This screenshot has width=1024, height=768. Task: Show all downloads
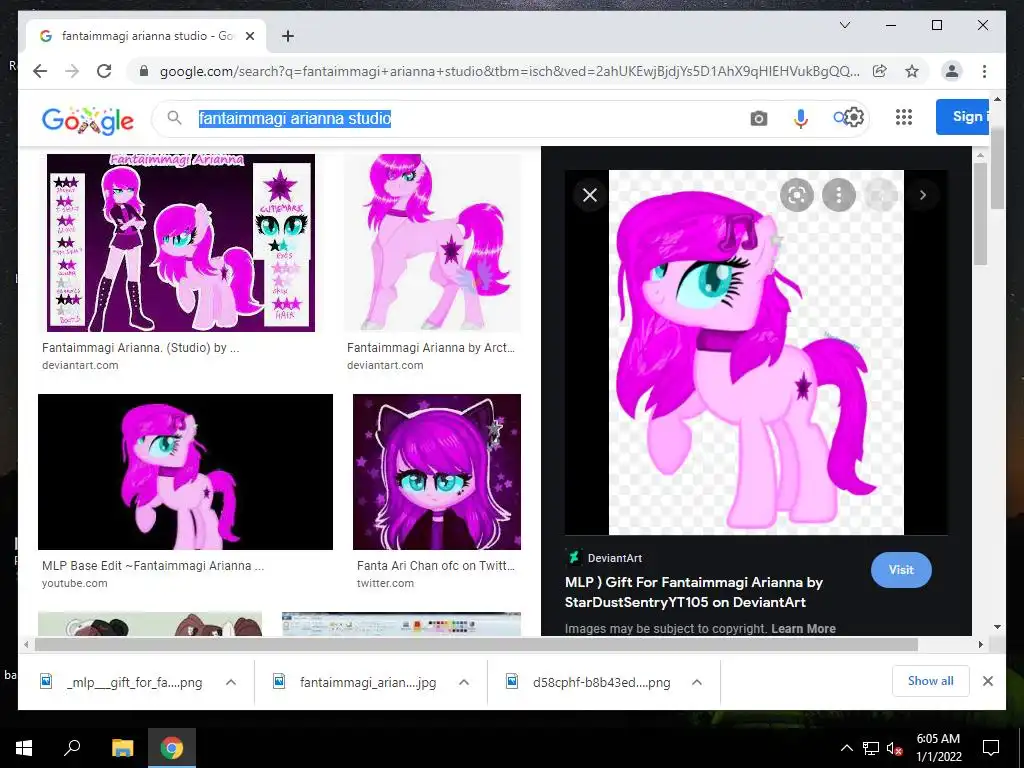click(x=930, y=681)
